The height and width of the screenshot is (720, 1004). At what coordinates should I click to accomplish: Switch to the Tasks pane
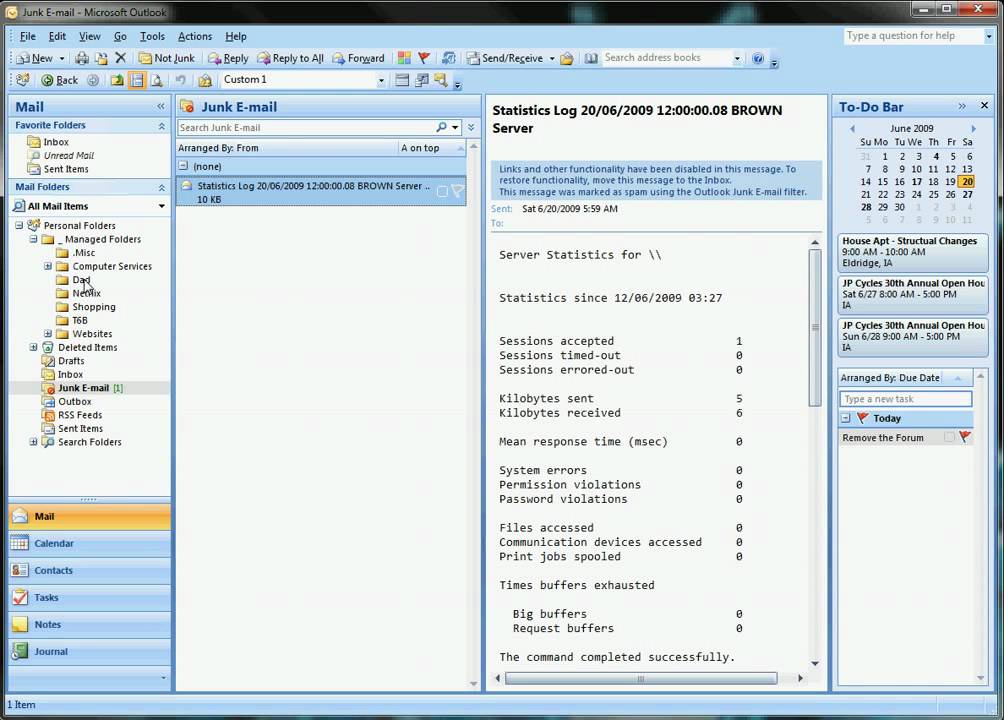point(90,597)
